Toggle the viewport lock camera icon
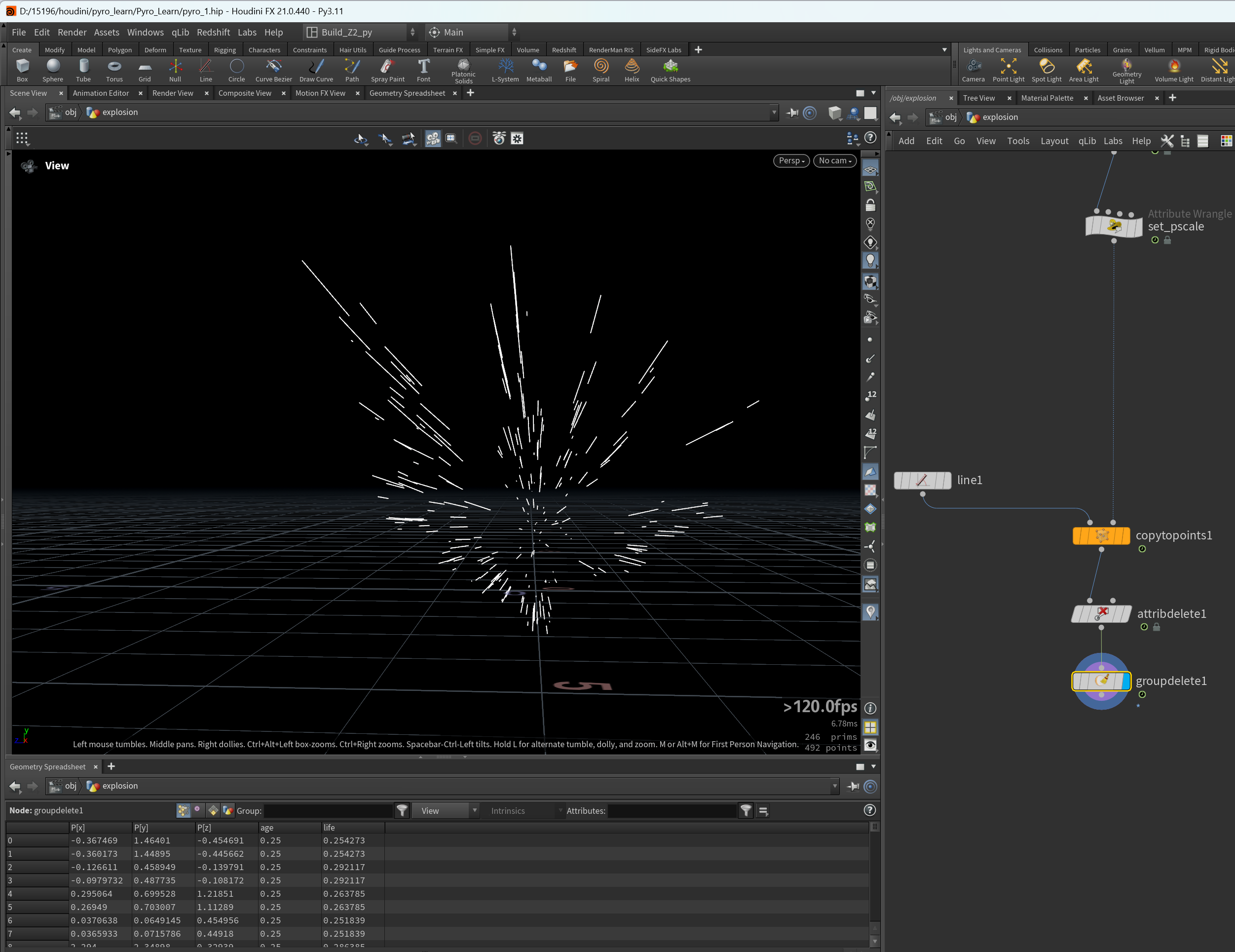The image size is (1235, 952). 870,205
